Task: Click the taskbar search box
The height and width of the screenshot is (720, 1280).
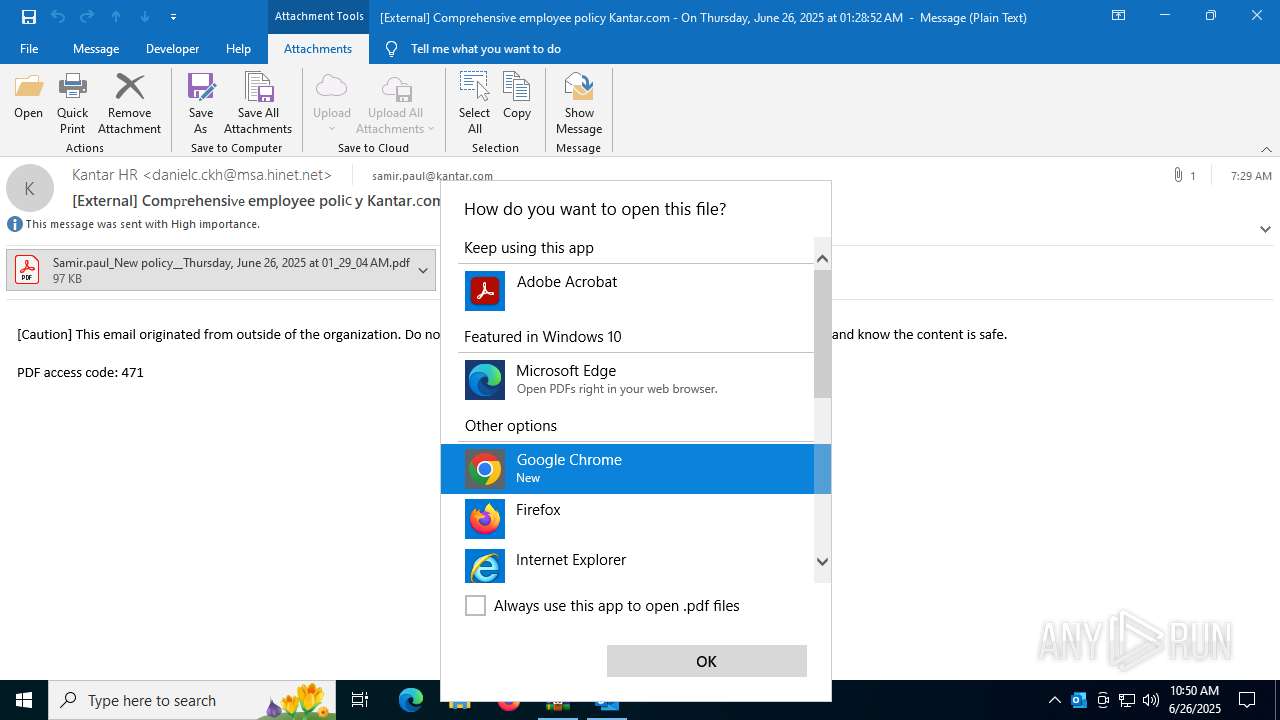Action: 193,700
